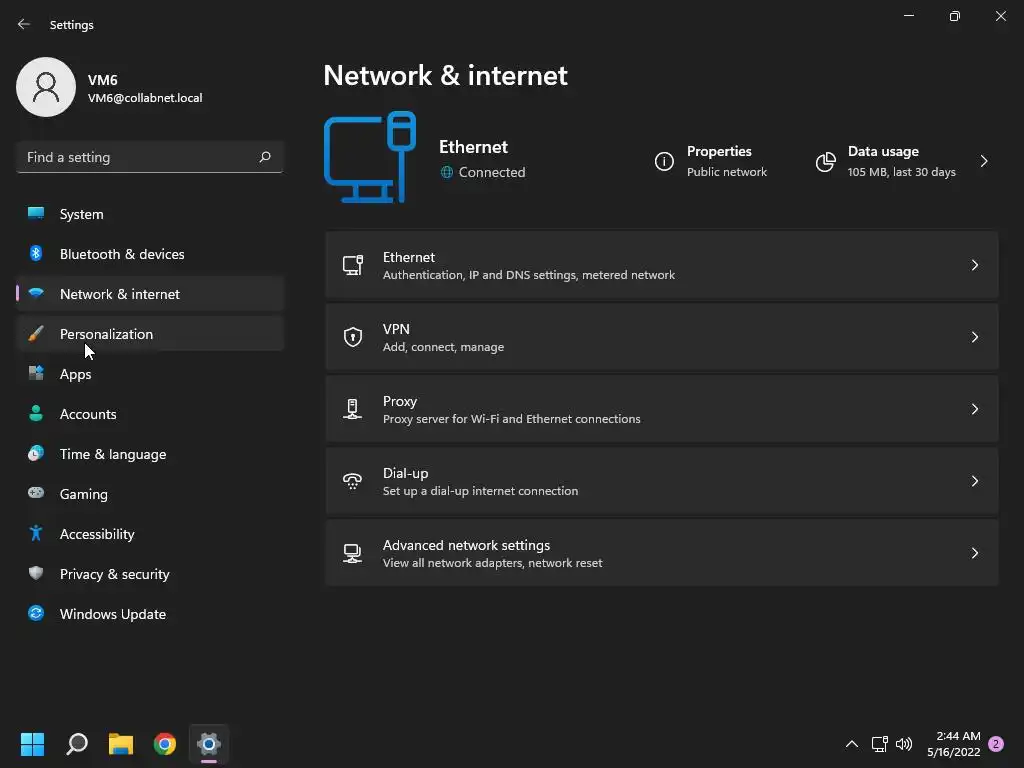
Task: Click the Properties info icon
Action: pos(664,161)
